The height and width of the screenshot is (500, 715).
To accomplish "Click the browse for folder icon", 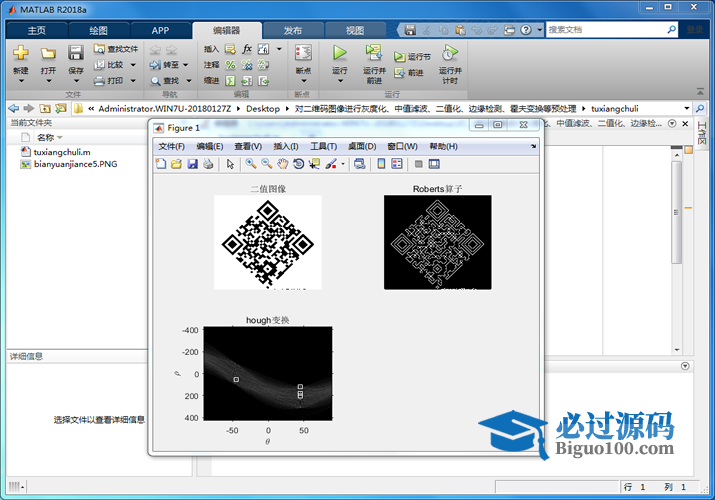I will coord(60,108).
